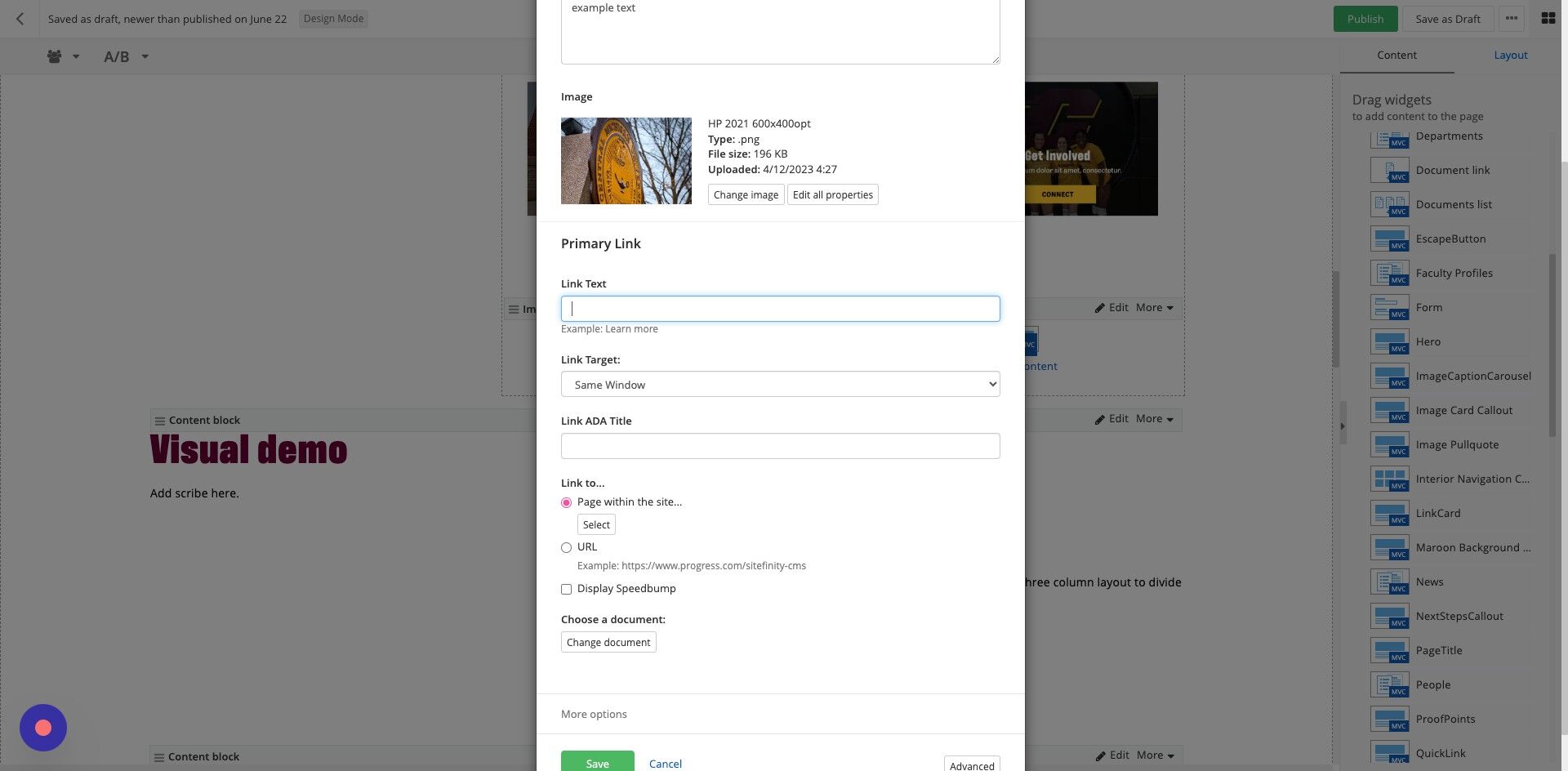This screenshot has height=771, width=1568.
Task: Edit the Visual demo content block
Action: 1111,419
